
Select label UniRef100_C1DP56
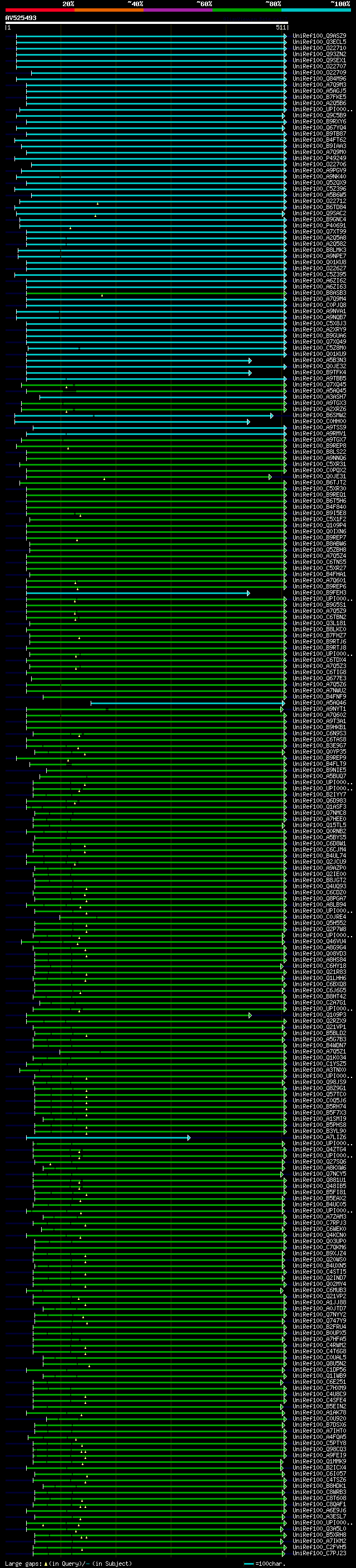319,1369
